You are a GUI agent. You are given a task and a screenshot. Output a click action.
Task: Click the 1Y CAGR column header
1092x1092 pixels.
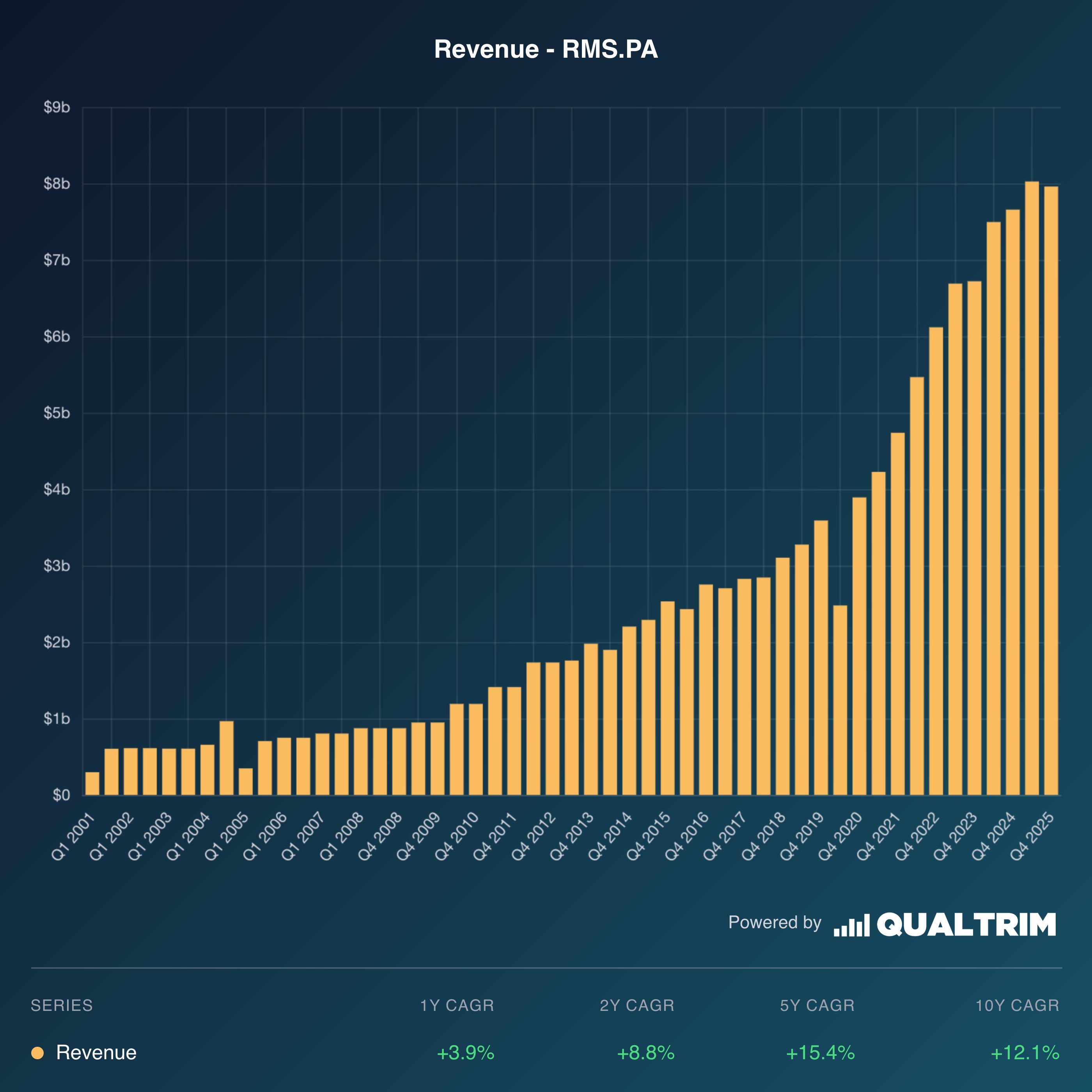pos(457,1005)
